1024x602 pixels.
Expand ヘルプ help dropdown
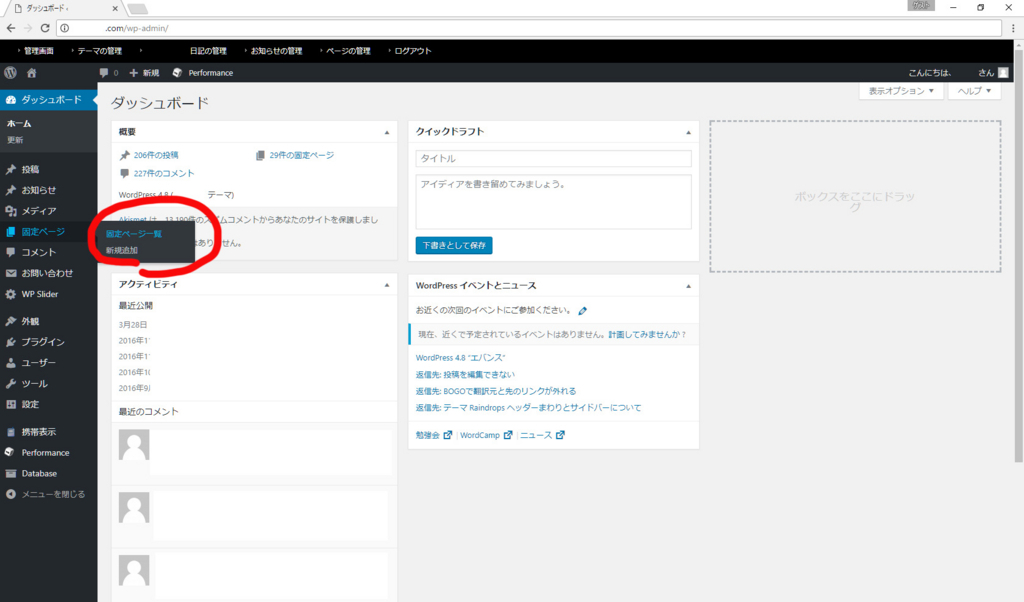pyautogui.click(x=974, y=91)
